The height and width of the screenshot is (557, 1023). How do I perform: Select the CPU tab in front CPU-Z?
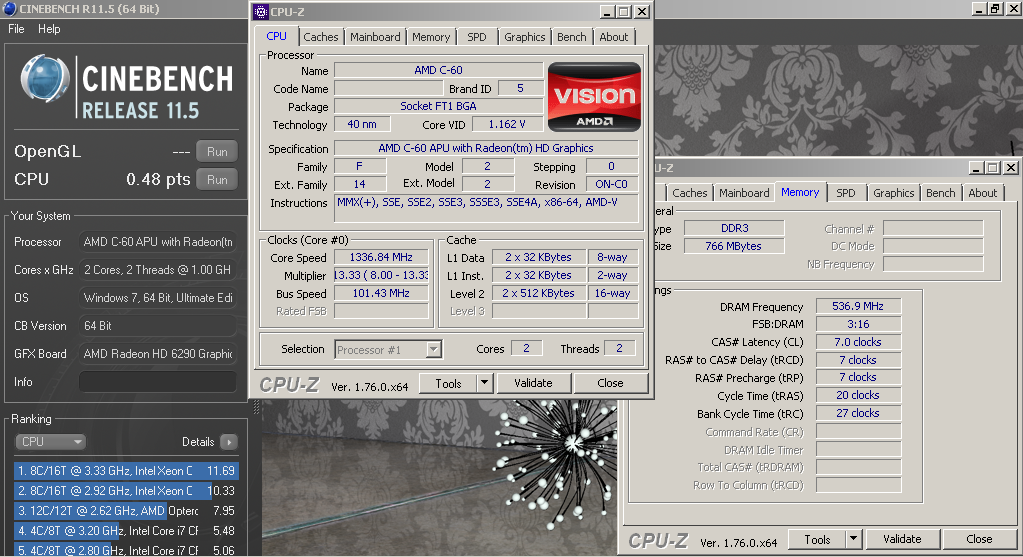(276, 37)
